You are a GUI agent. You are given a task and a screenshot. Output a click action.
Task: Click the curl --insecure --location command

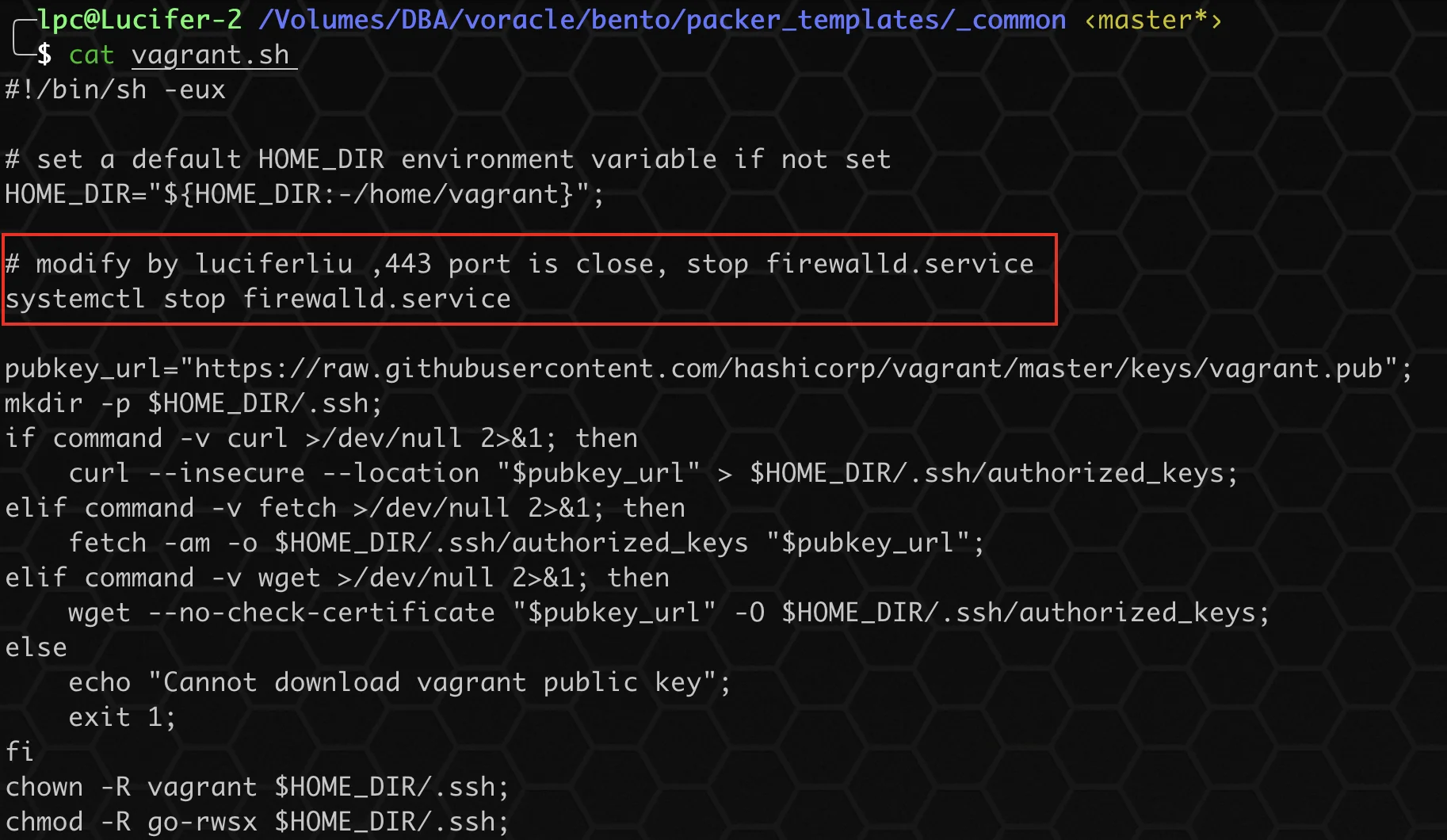pos(652,473)
